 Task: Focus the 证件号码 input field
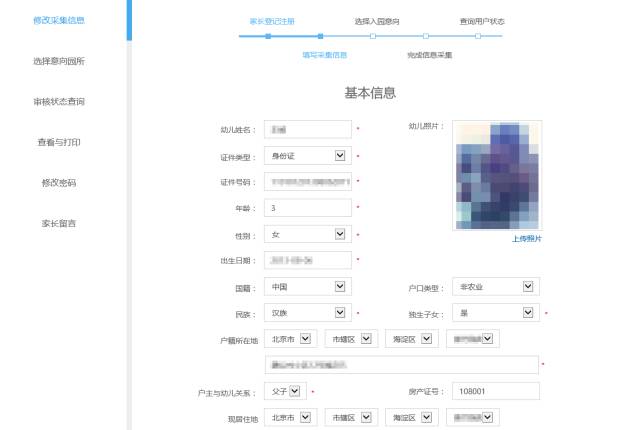tap(308, 182)
